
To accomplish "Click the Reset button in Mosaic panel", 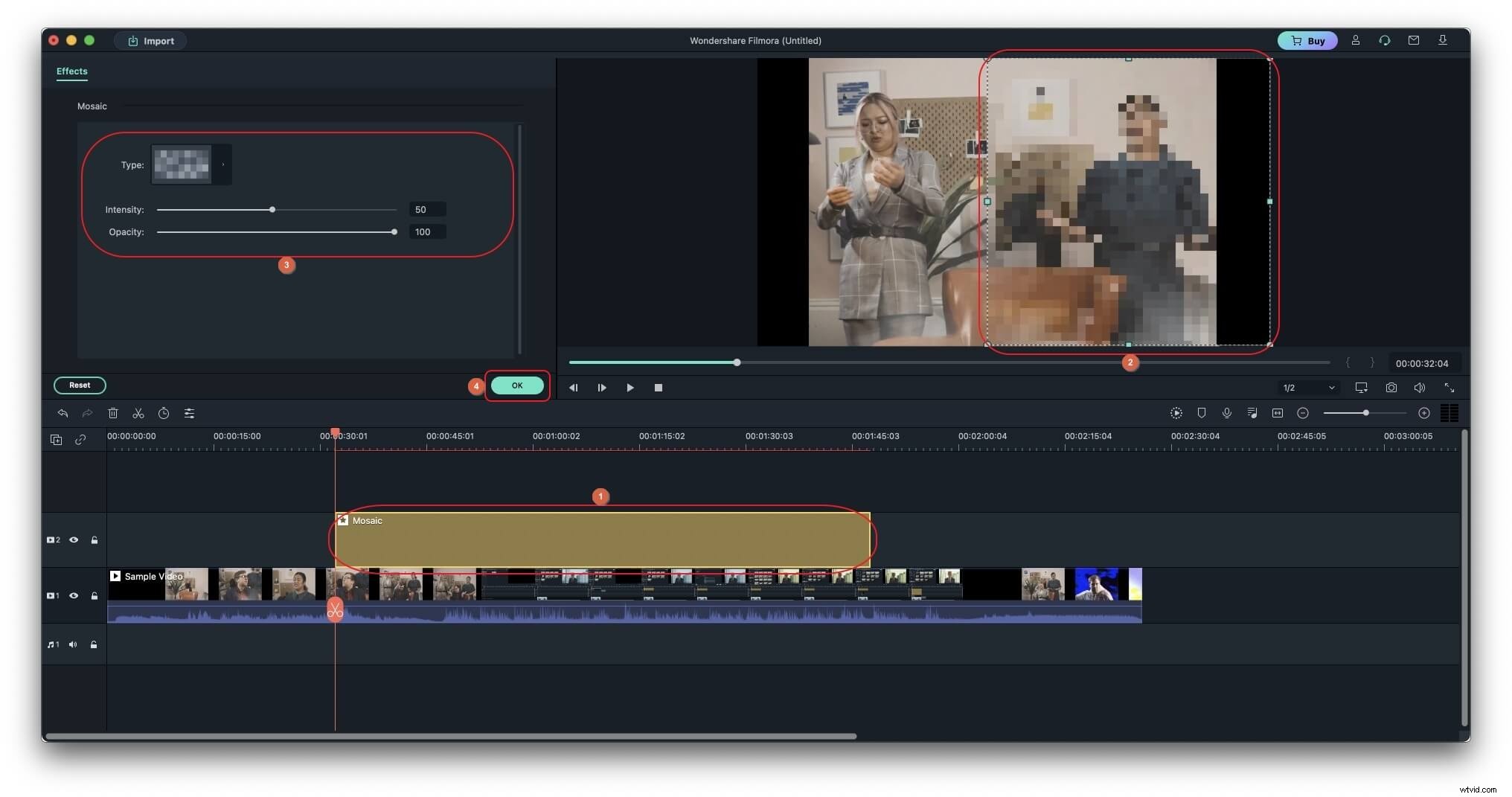I will click(x=80, y=385).
